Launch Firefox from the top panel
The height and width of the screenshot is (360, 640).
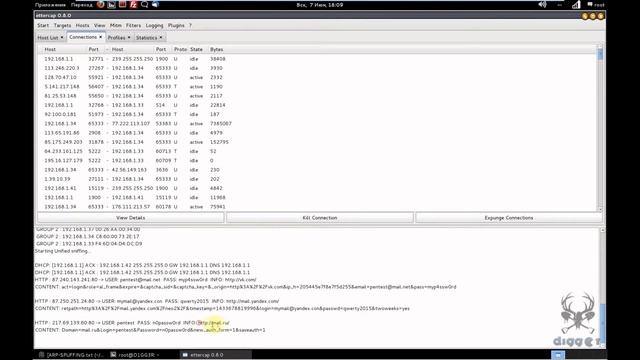click(x=100, y=5)
